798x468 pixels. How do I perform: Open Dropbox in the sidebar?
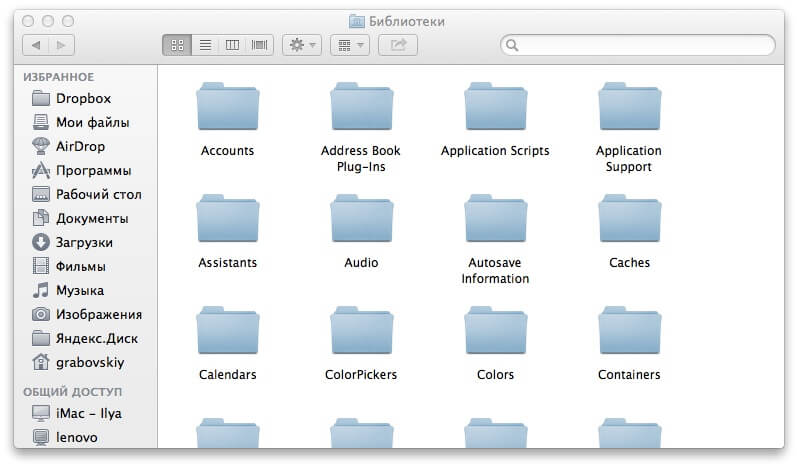click(71, 98)
